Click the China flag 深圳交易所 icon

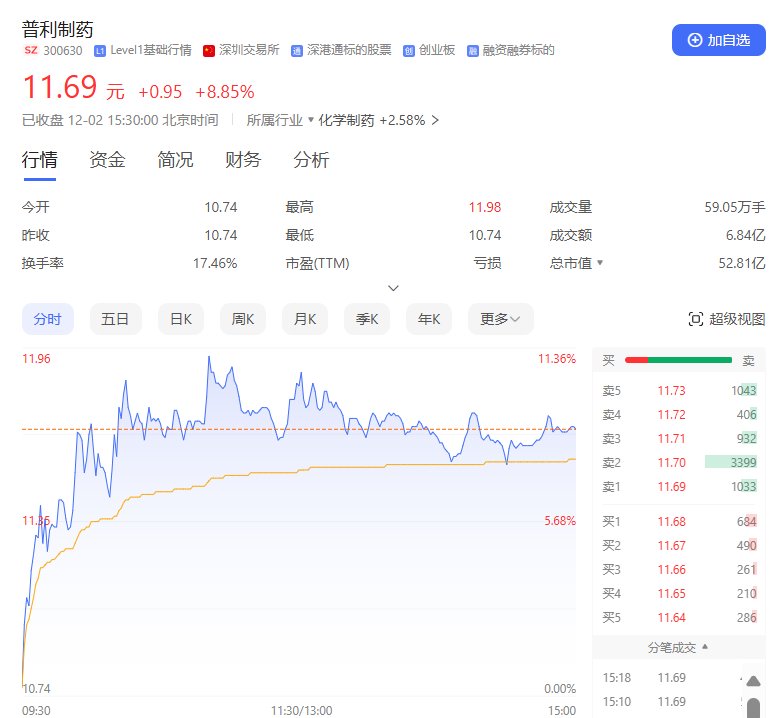[209, 51]
